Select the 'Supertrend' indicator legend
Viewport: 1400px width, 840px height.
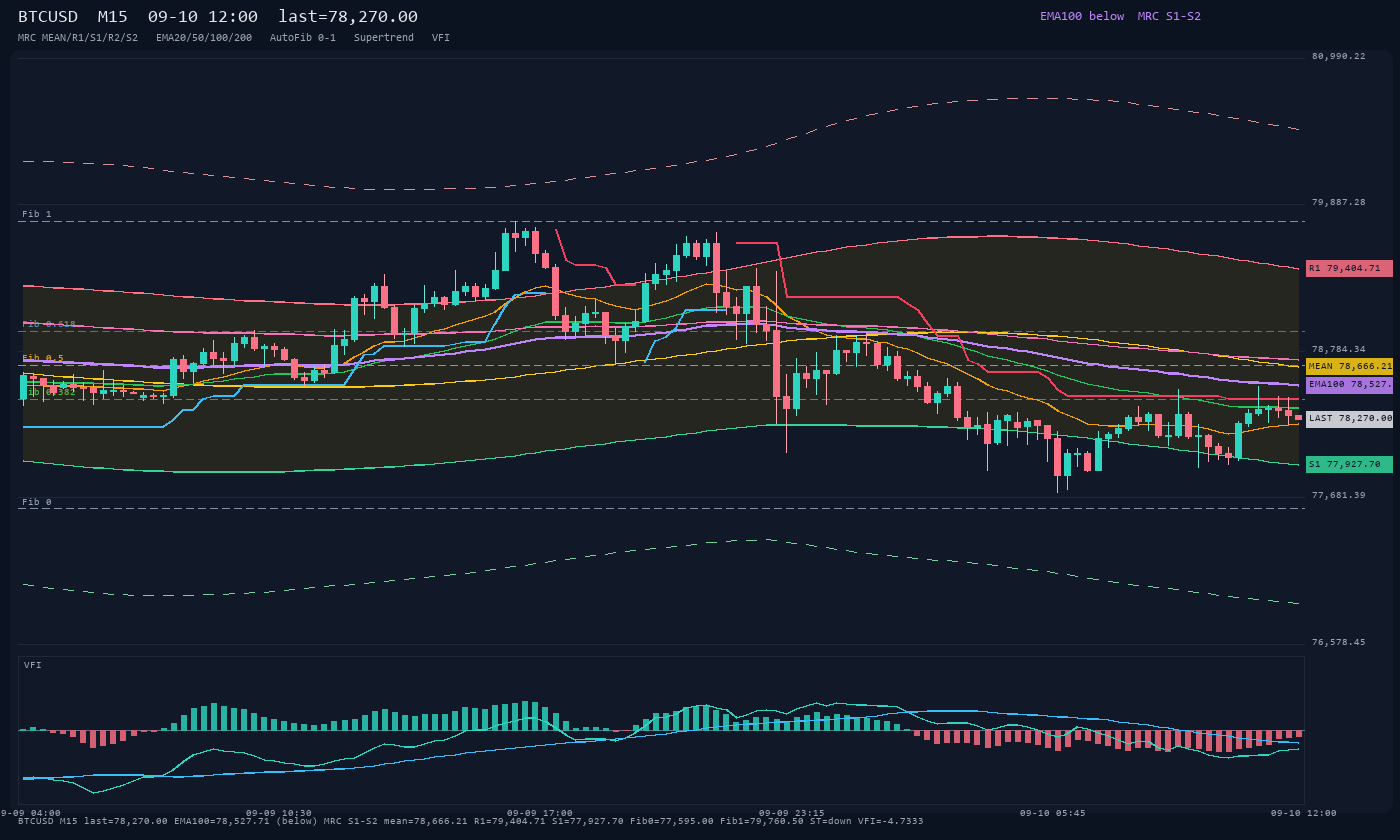coord(384,37)
